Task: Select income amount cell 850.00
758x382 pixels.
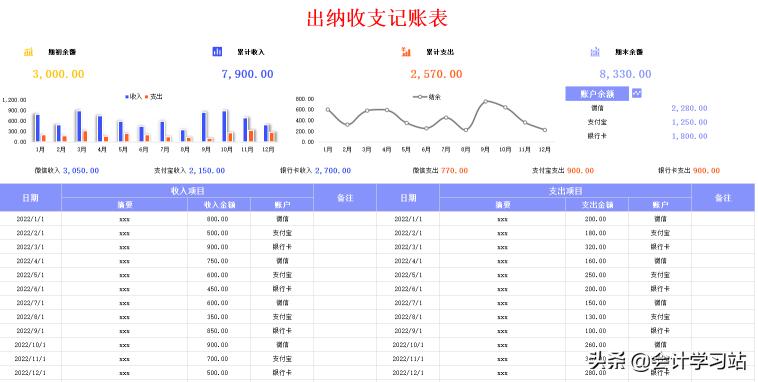Action: click(x=218, y=331)
